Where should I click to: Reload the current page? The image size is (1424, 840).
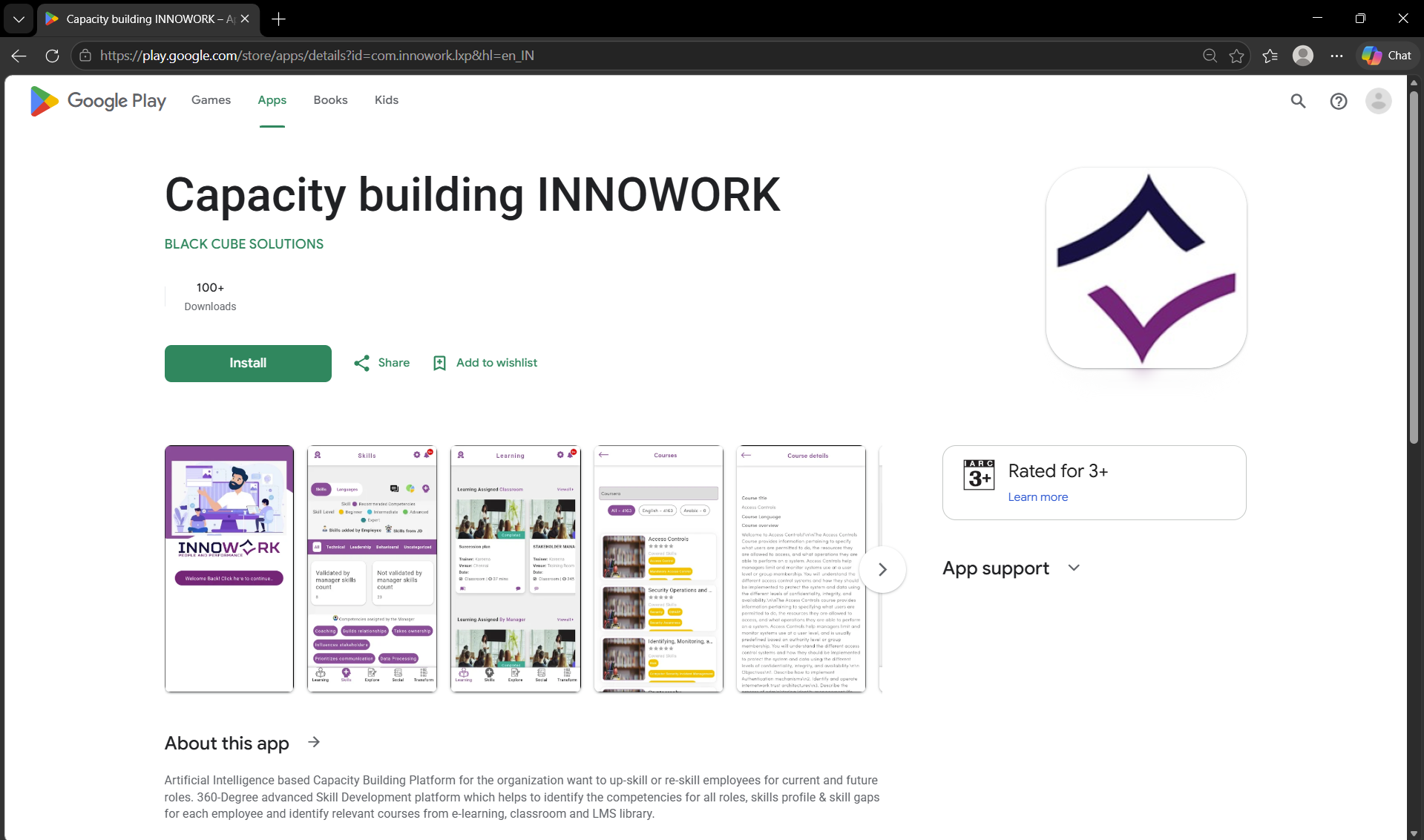[x=52, y=56]
